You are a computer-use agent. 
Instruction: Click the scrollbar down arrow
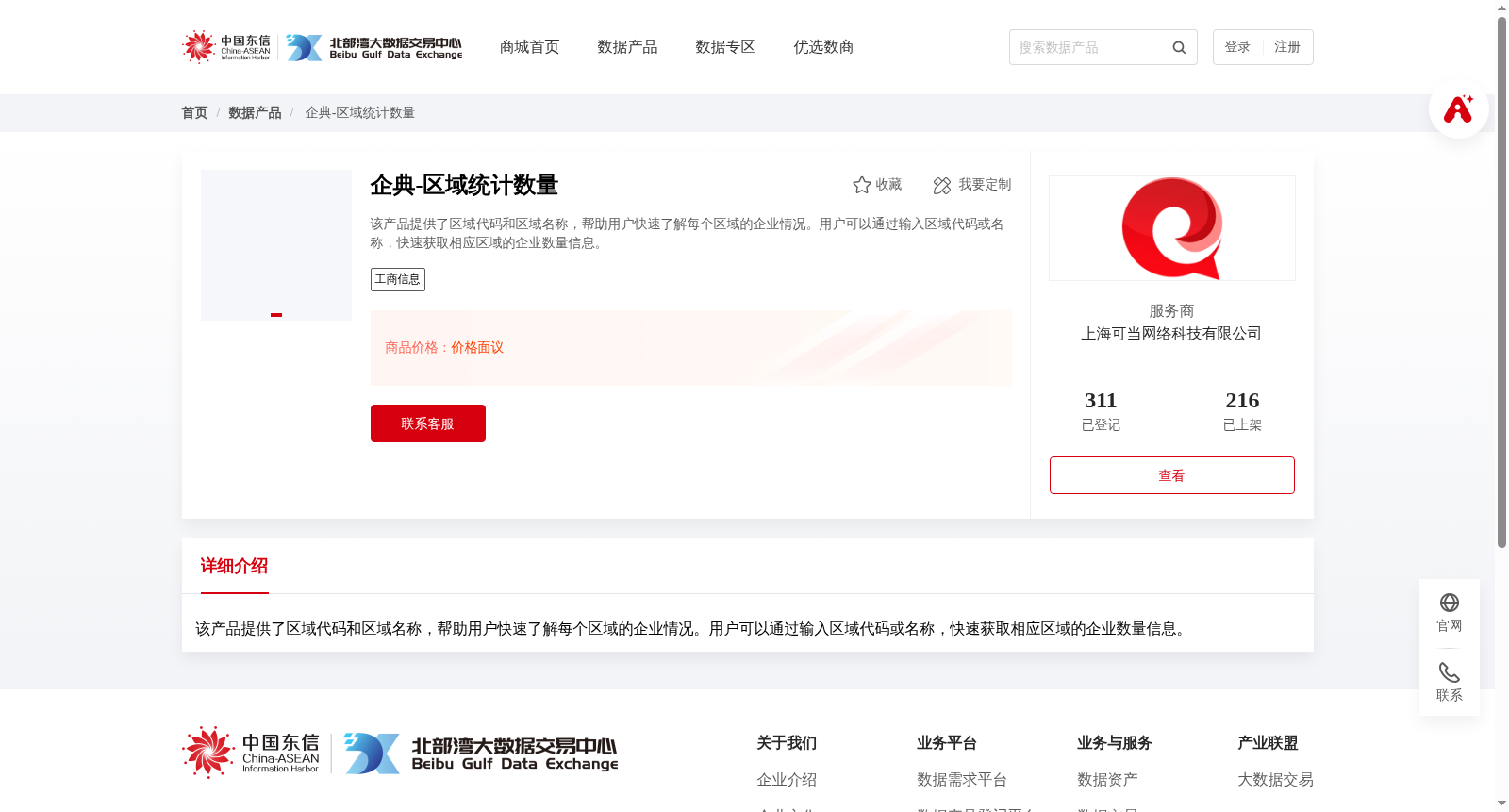[1501, 804]
